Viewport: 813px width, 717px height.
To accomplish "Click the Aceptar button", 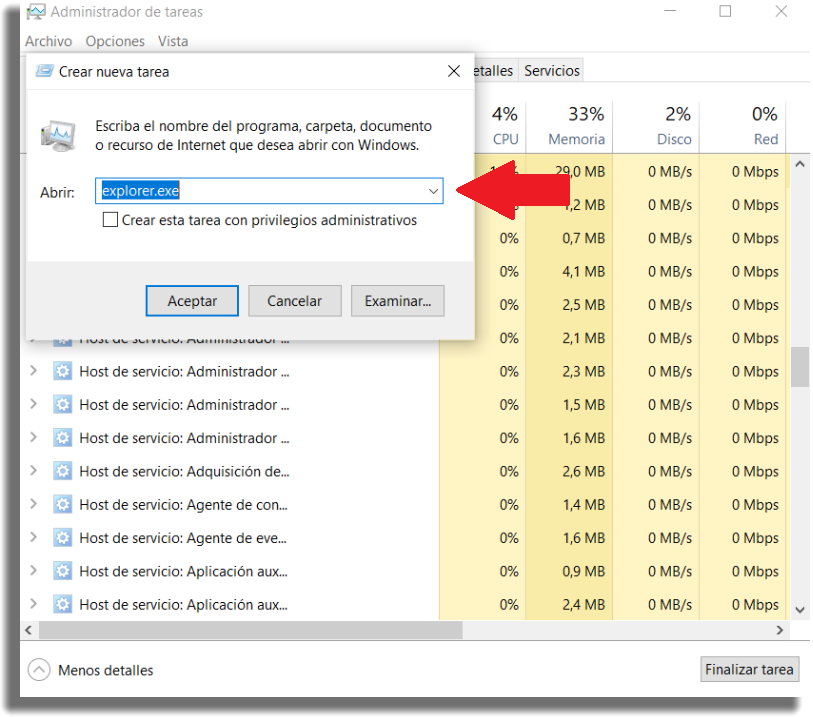I will click(x=192, y=301).
